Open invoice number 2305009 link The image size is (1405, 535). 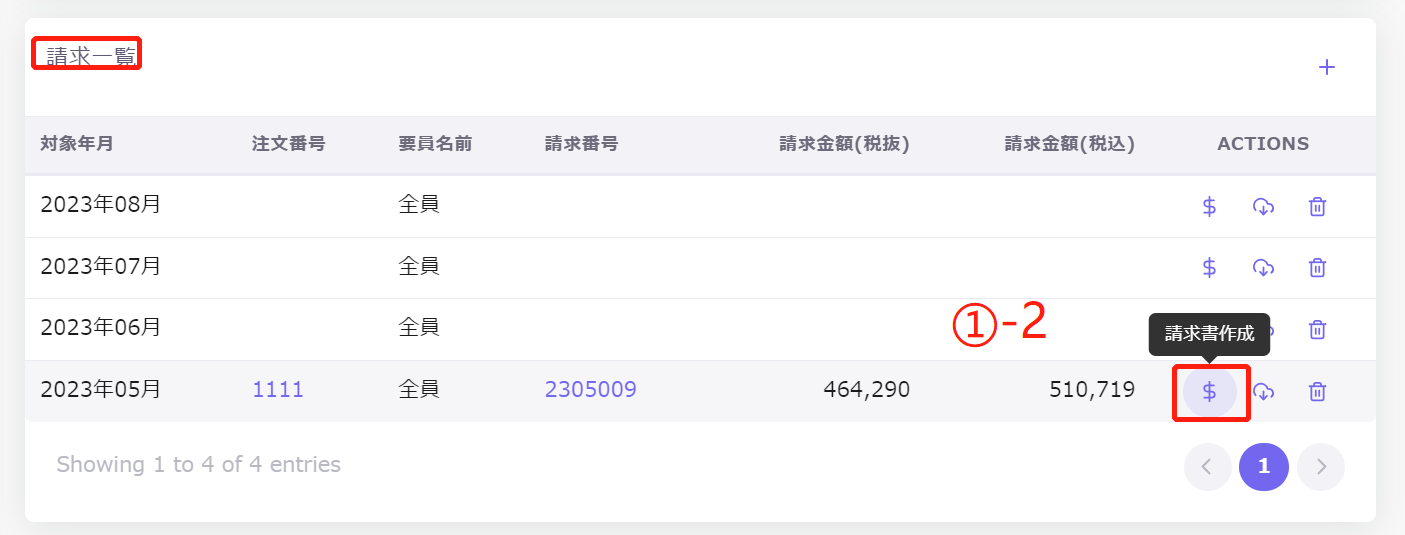pyautogui.click(x=590, y=390)
